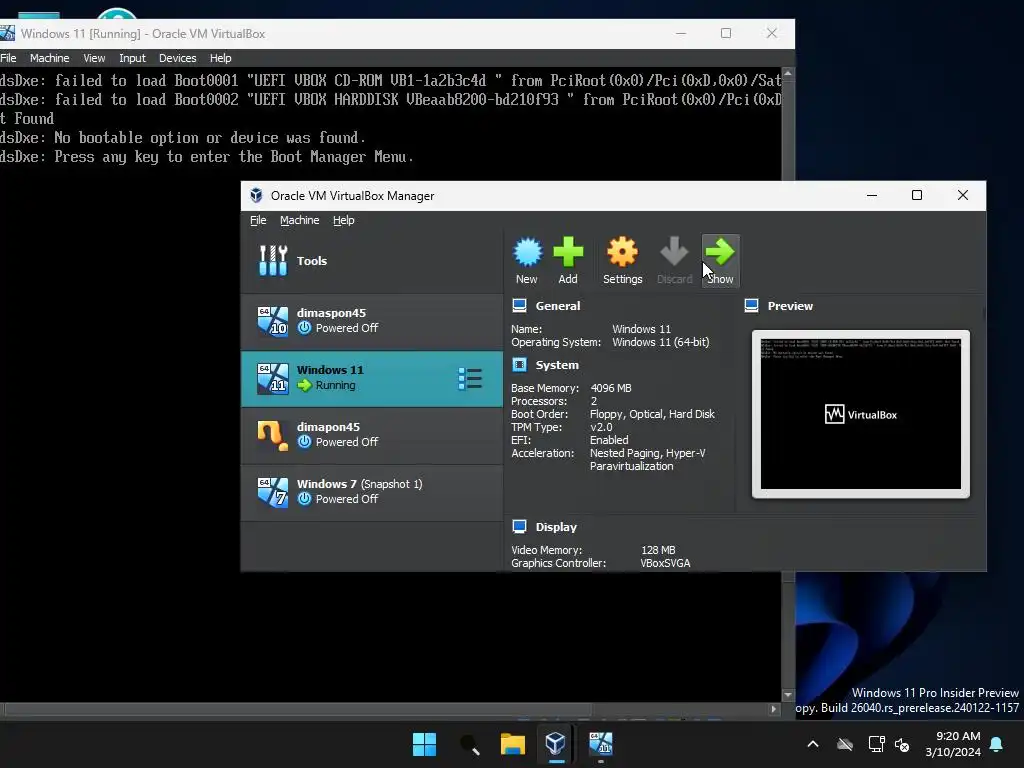Click the Windows 7 VM icon in list
This screenshot has width=1024, height=768.
click(x=272, y=492)
